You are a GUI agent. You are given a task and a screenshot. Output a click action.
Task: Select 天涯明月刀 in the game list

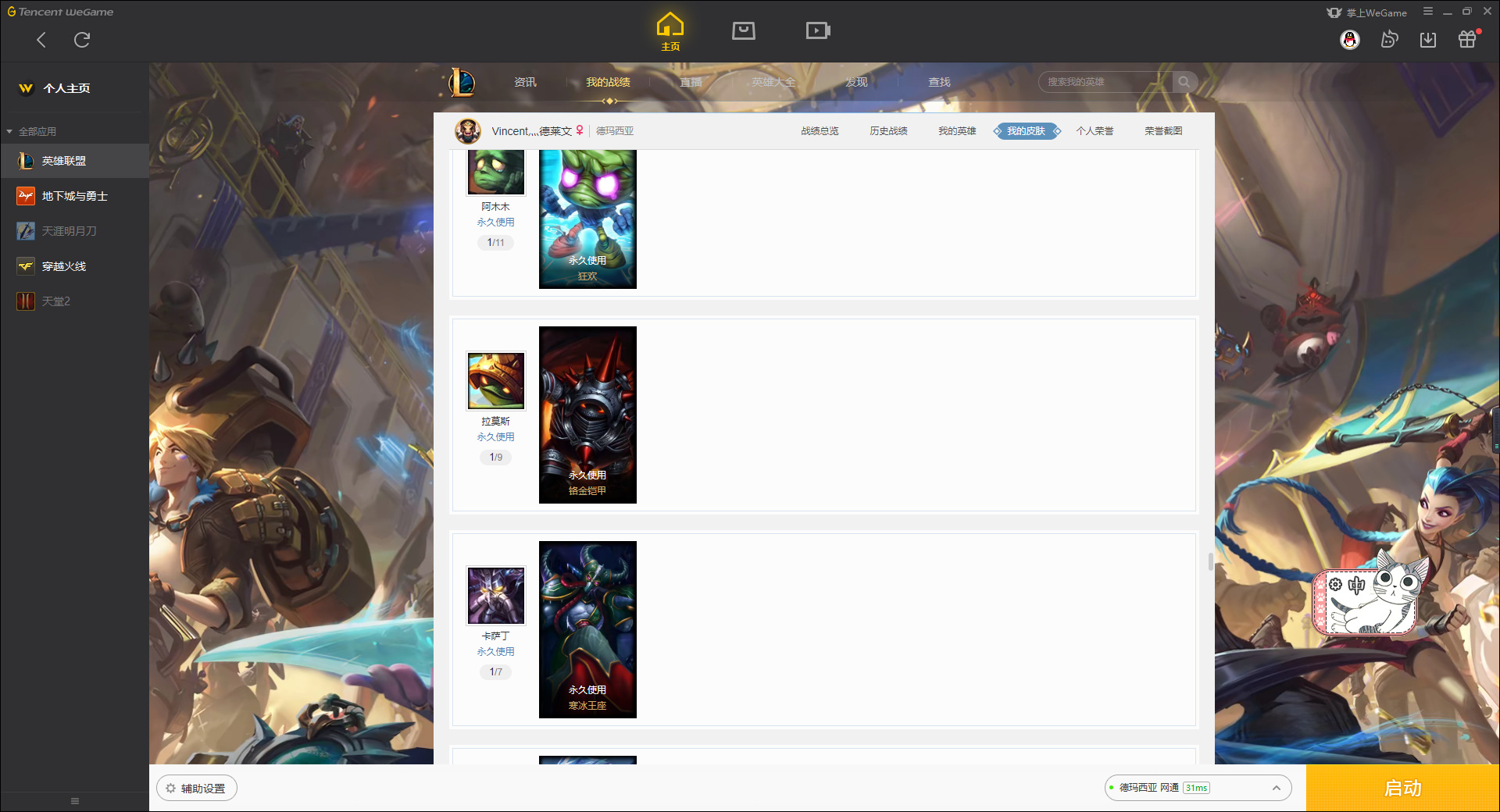pos(74,231)
